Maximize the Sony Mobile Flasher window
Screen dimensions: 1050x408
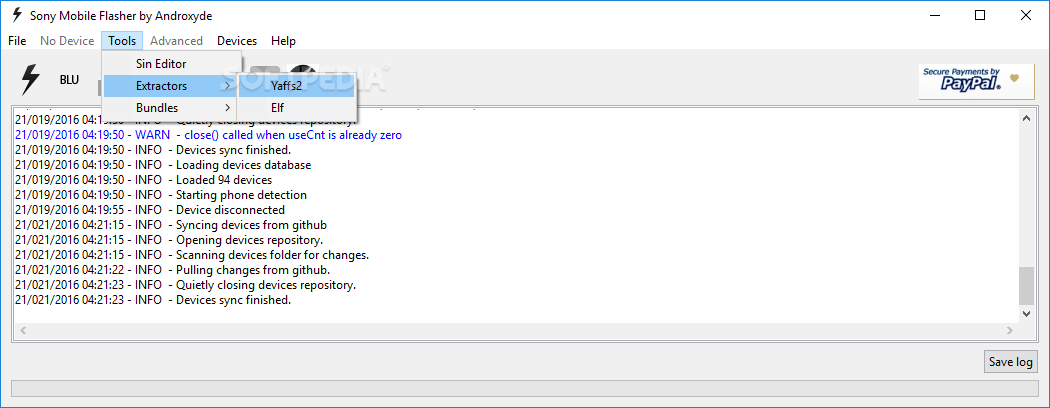coord(980,15)
